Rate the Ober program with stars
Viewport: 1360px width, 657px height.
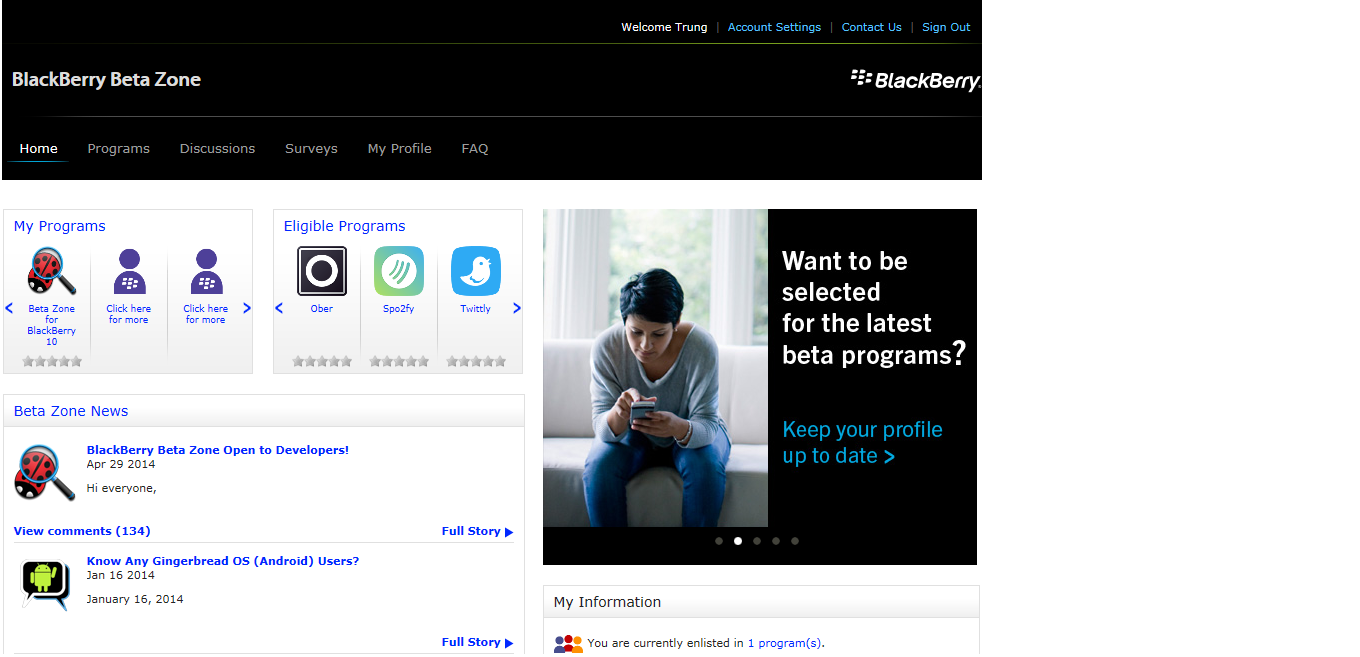tap(322, 361)
